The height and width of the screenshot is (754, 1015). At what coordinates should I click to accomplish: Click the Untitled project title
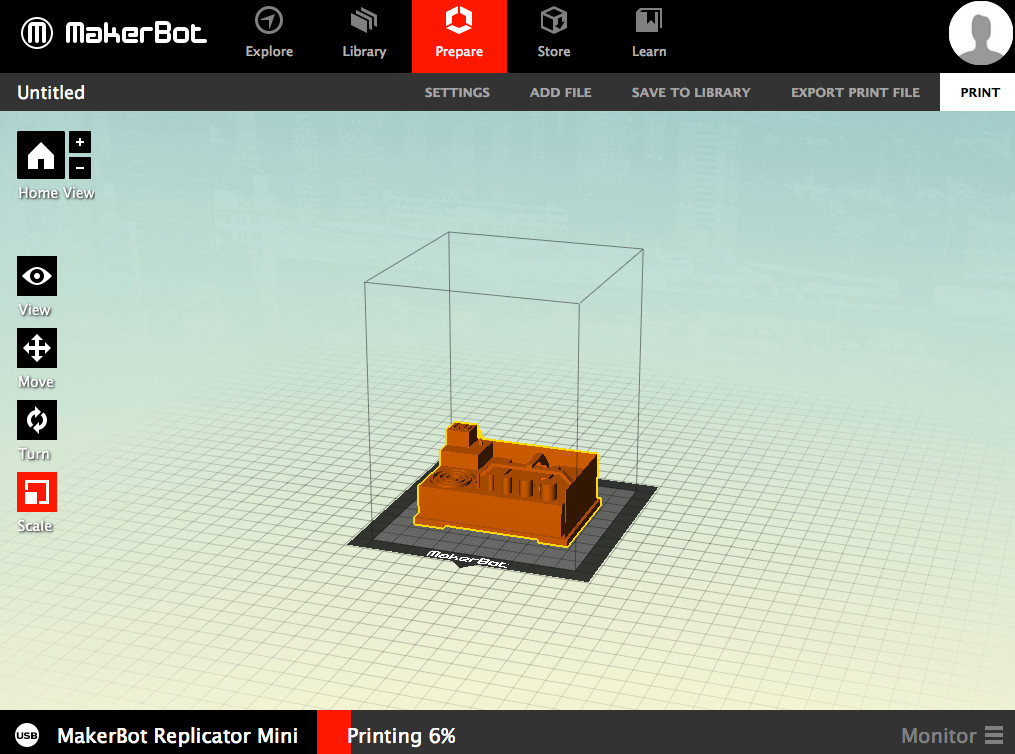coord(51,93)
